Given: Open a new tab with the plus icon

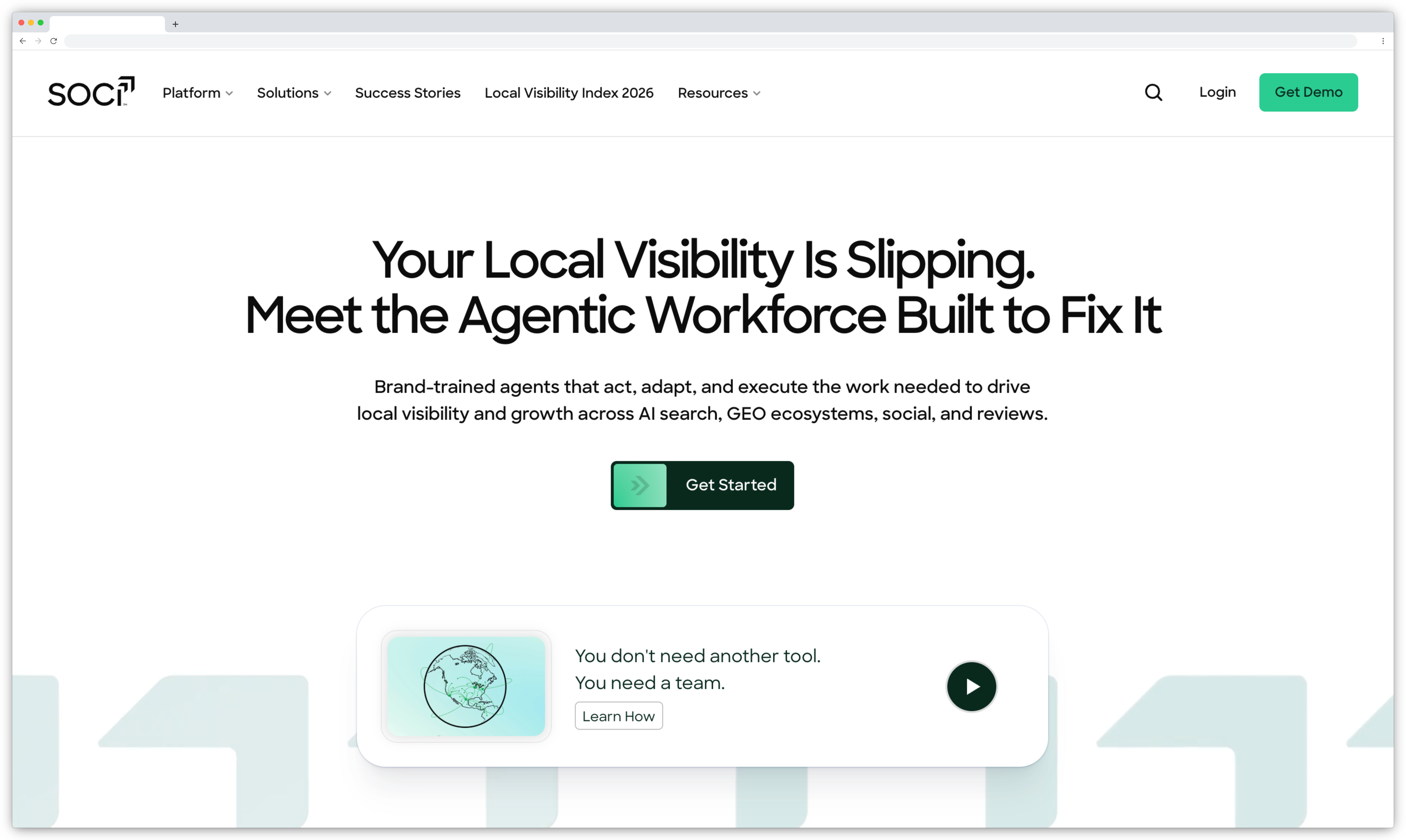Looking at the screenshot, I should pos(175,24).
